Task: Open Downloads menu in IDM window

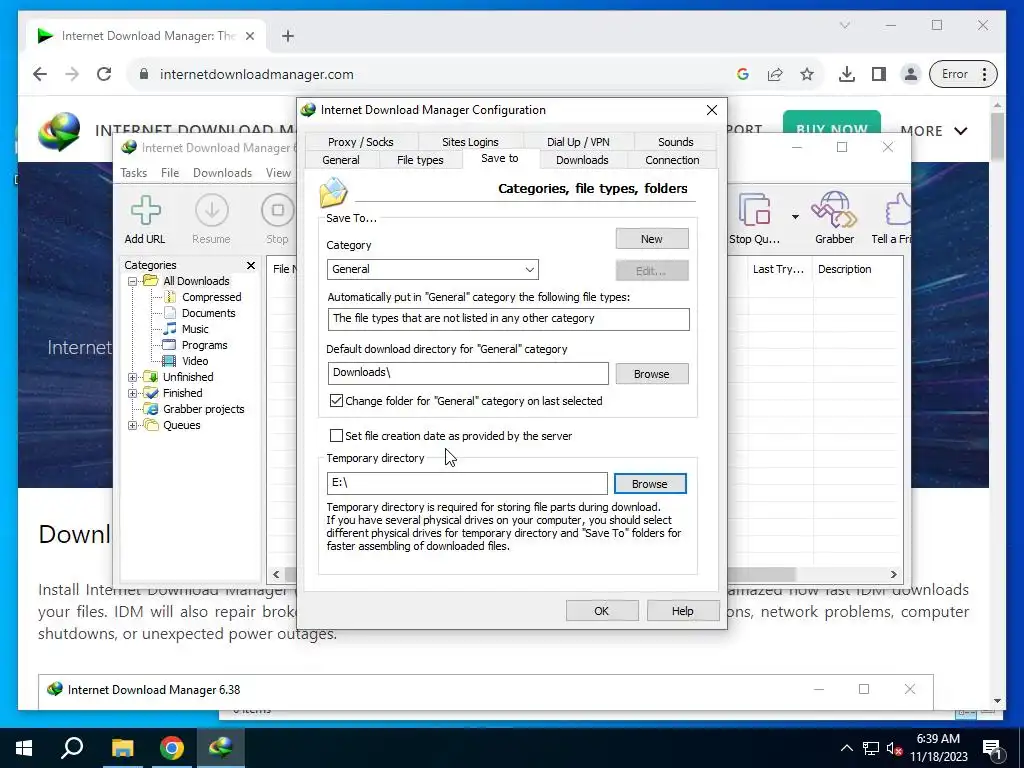Action: pos(222,173)
